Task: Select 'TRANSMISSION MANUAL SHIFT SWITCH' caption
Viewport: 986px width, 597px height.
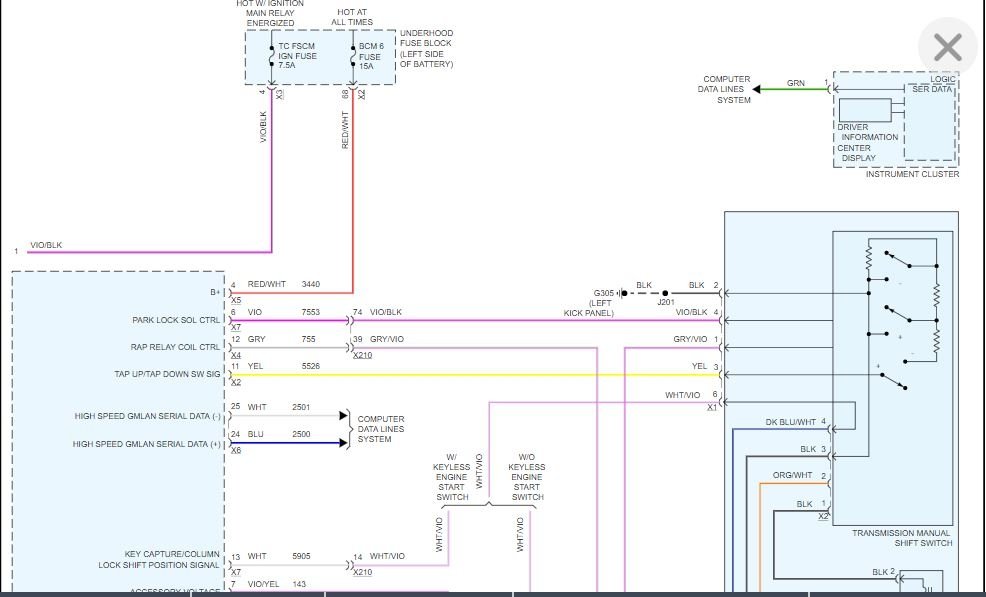Action: tap(902, 538)
